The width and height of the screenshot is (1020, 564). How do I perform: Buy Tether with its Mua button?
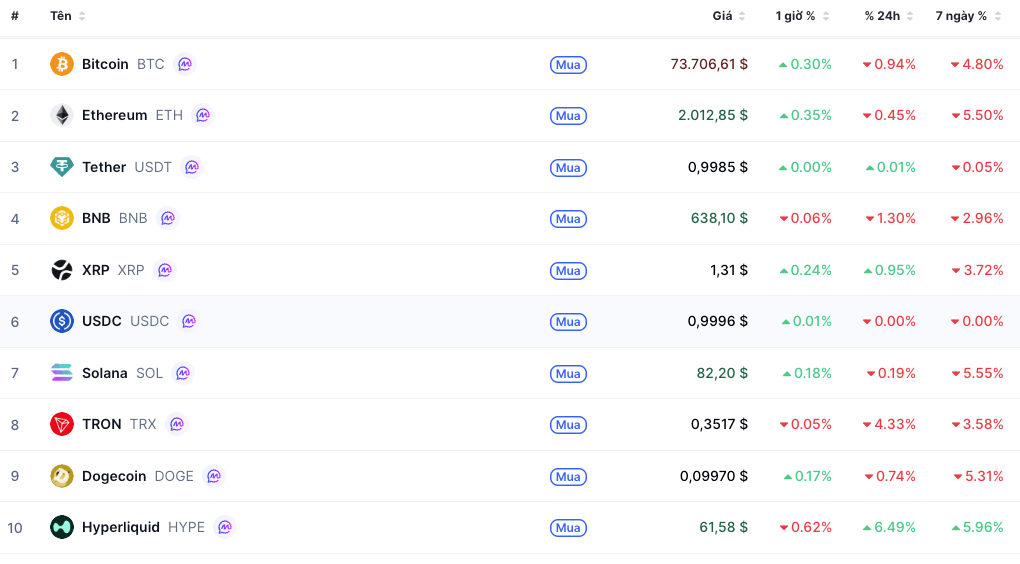point(569,168)
